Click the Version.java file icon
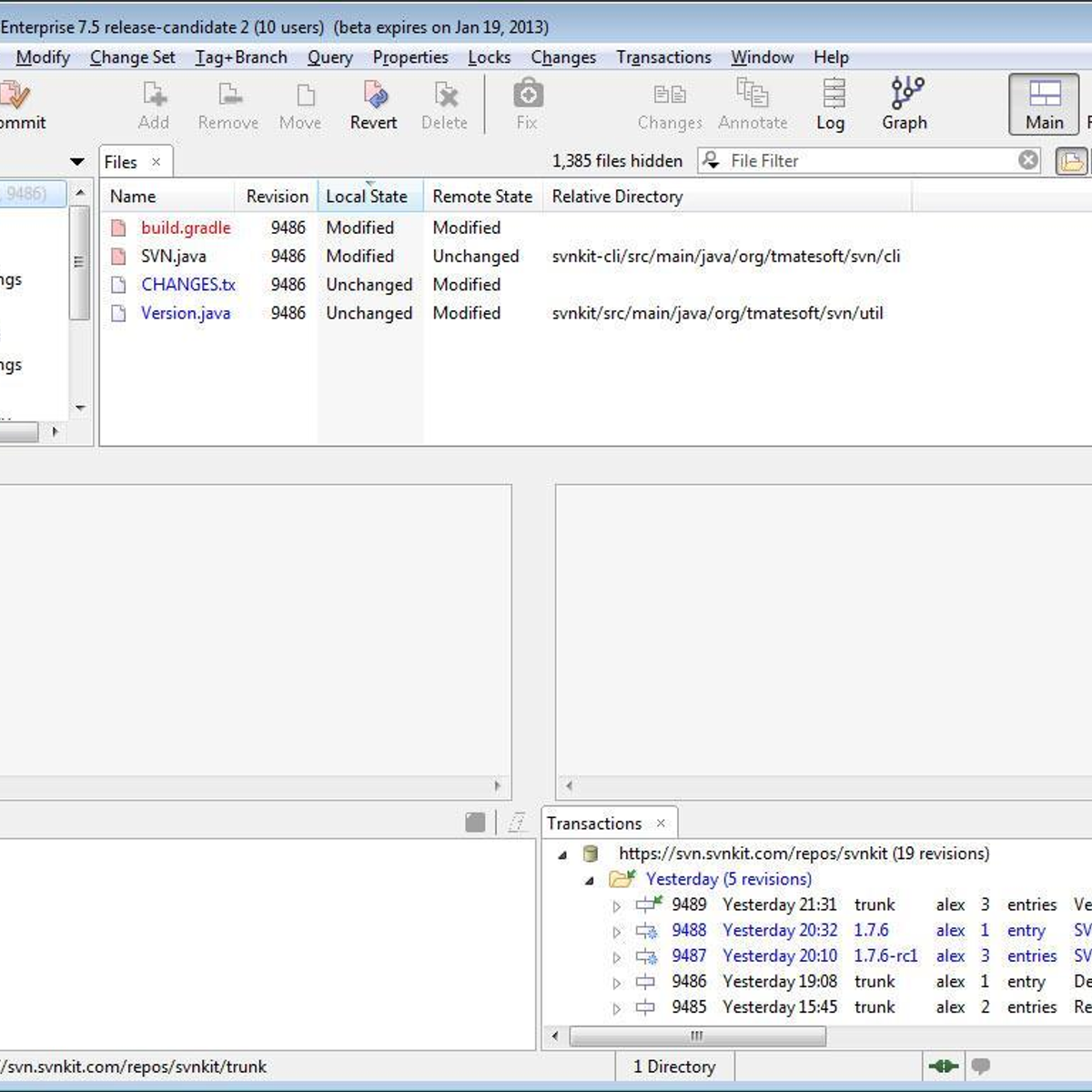 pos(118,313)
